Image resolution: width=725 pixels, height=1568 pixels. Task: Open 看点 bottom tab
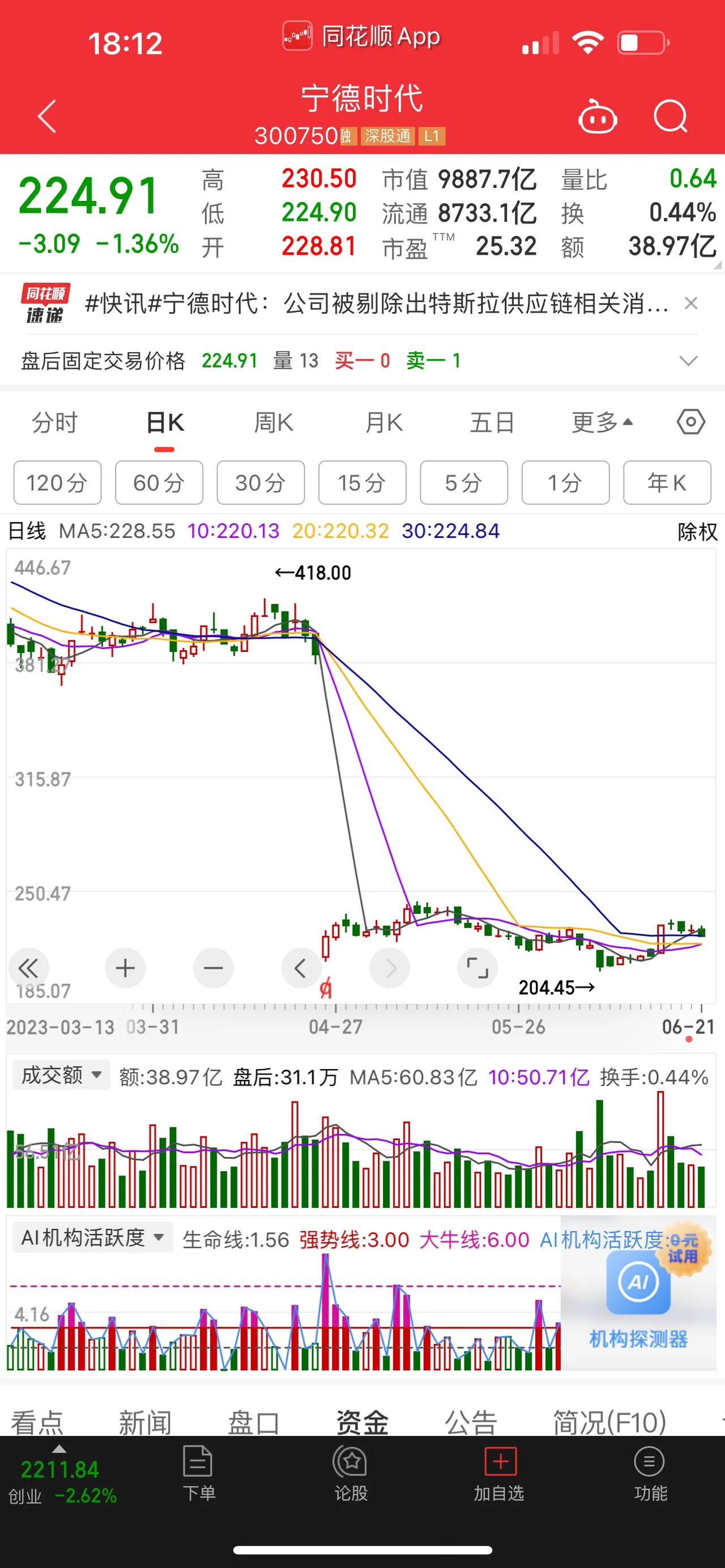click(37, 1423)
